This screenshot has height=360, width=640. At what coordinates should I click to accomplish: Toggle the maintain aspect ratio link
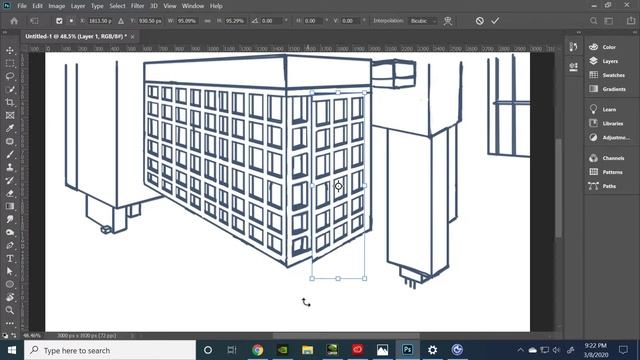207,21
